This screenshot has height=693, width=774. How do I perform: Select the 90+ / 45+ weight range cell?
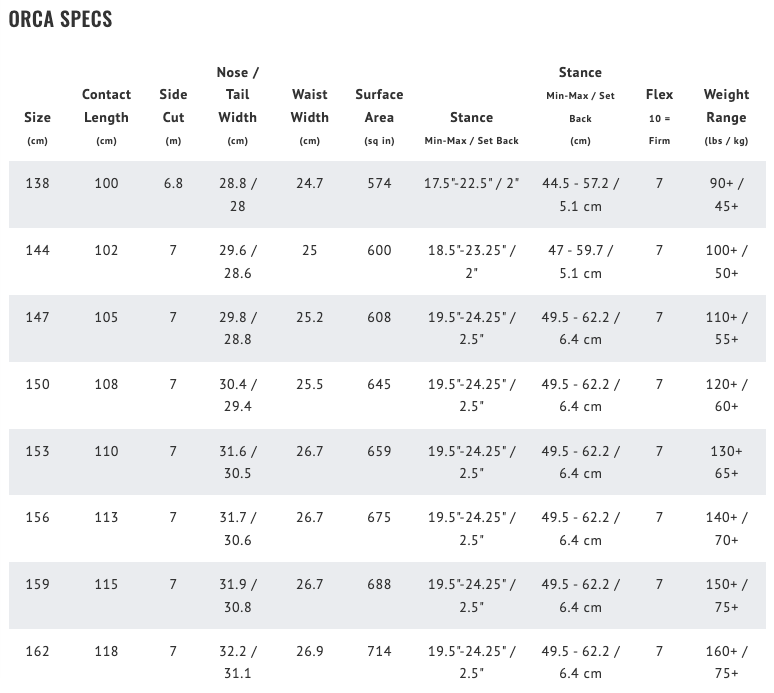click(726, 195)
